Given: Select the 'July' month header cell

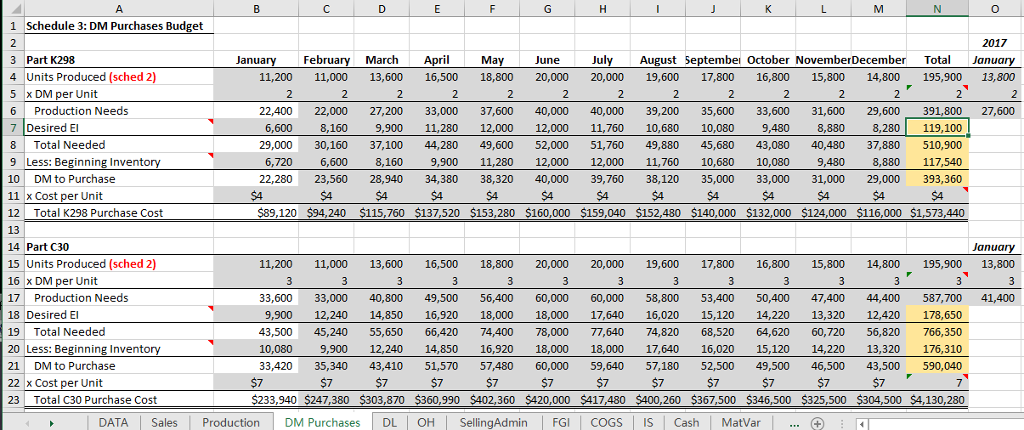Looking at the screenshot, I should coord(603,59).
